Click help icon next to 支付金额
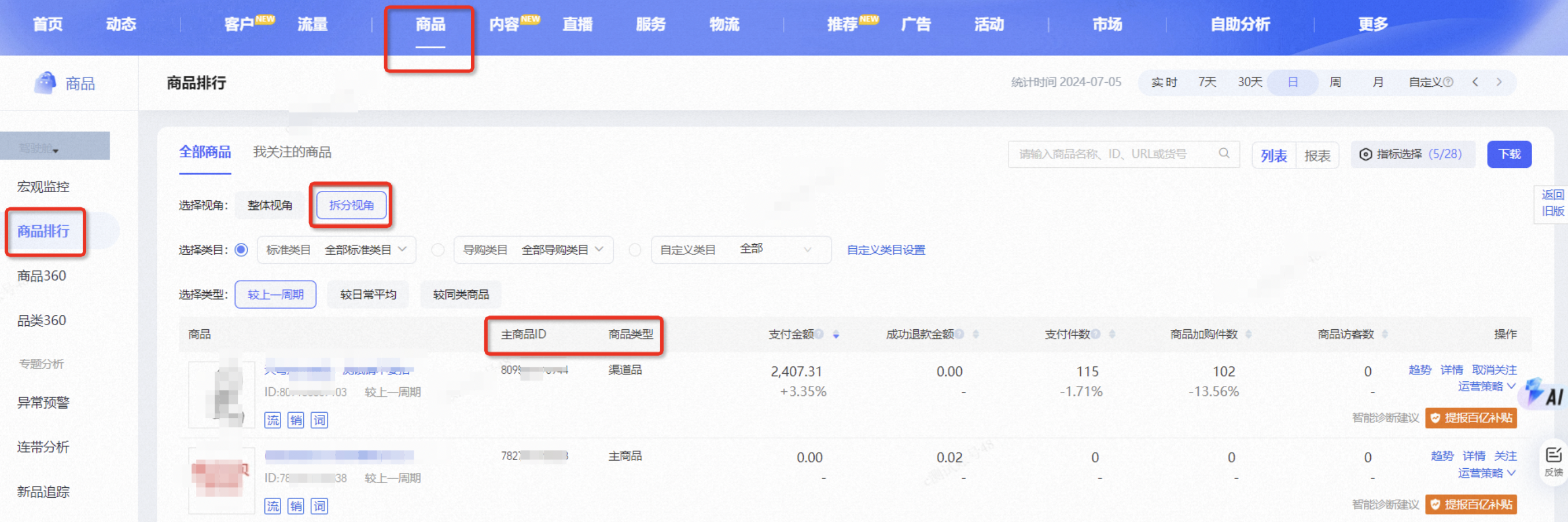This screenshot has width=1568, height=522. [x=819, y=334]
